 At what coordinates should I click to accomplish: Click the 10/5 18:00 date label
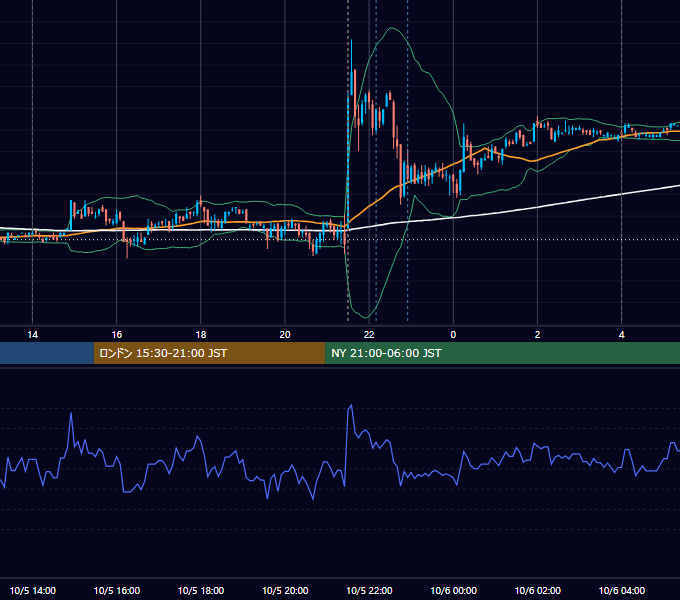[201, 590]
